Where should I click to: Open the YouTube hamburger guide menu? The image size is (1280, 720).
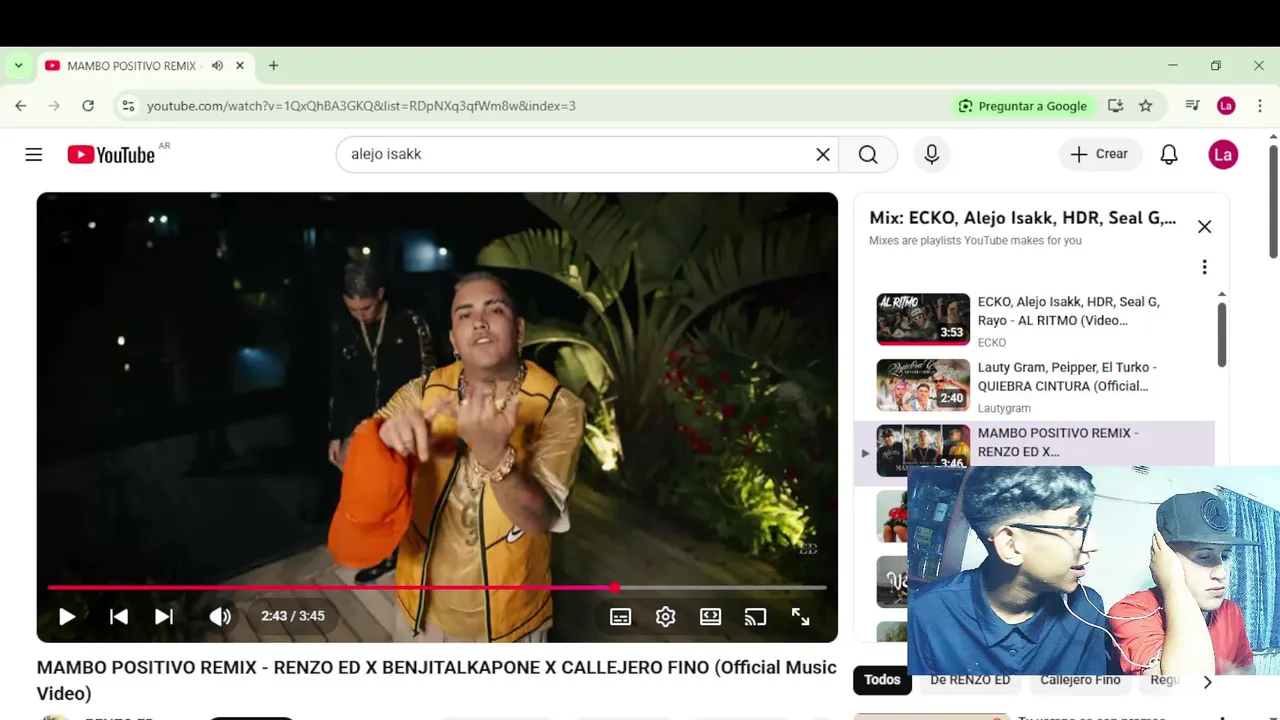(x=34, y=155)
